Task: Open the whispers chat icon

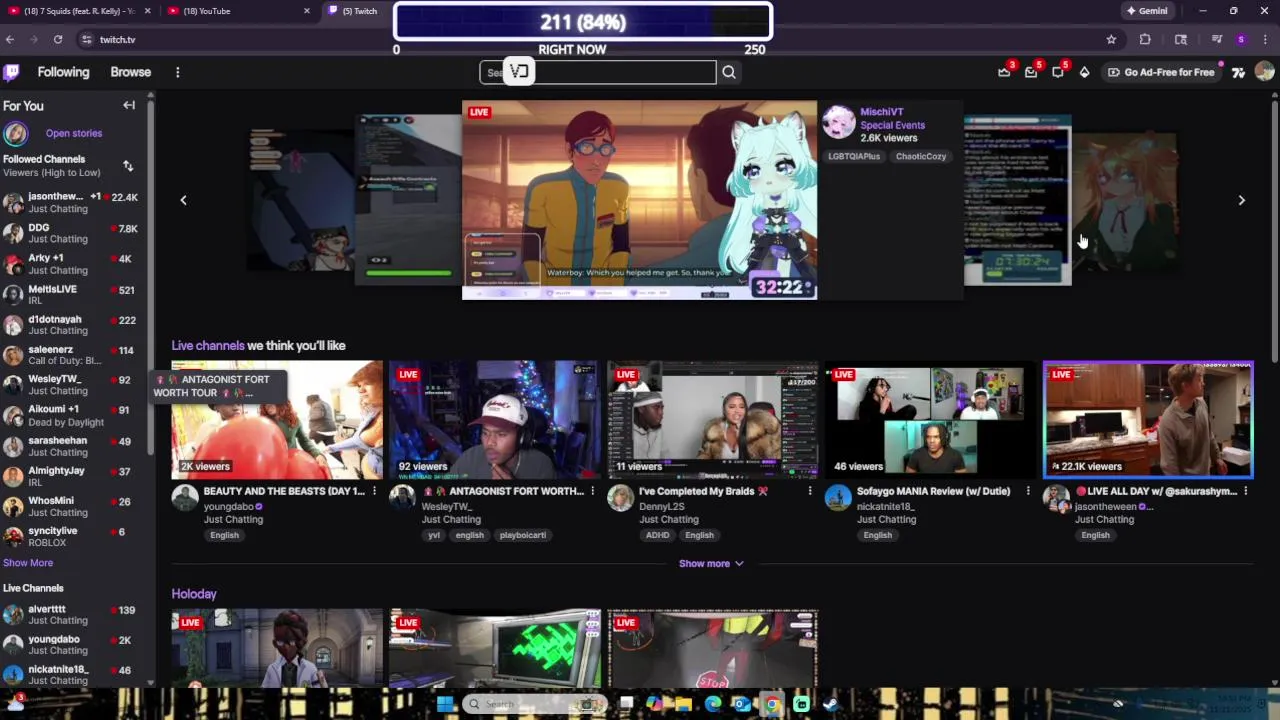Action: tap(1058, 72)
